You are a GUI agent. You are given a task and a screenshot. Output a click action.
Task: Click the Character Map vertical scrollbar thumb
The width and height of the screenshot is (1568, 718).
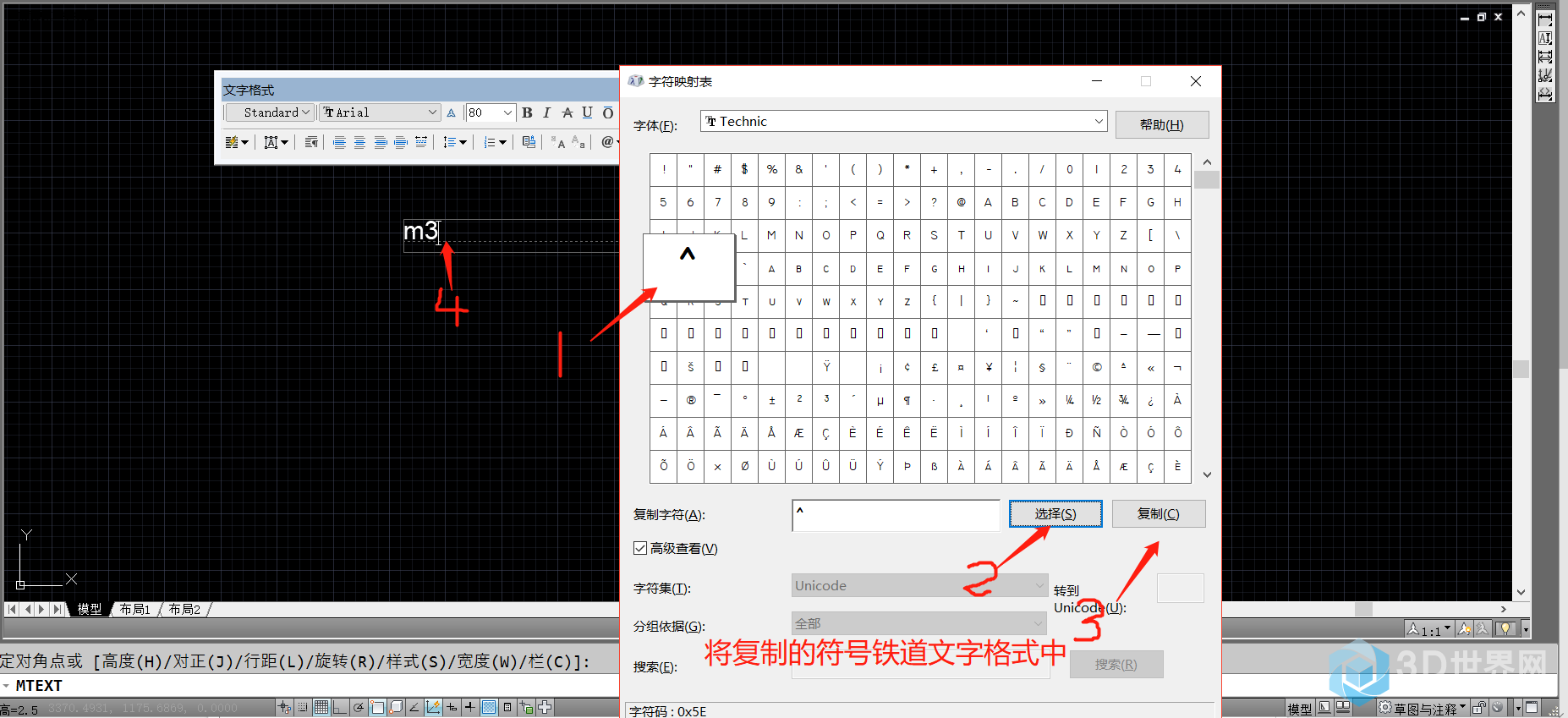click(x=1207, y=179)
